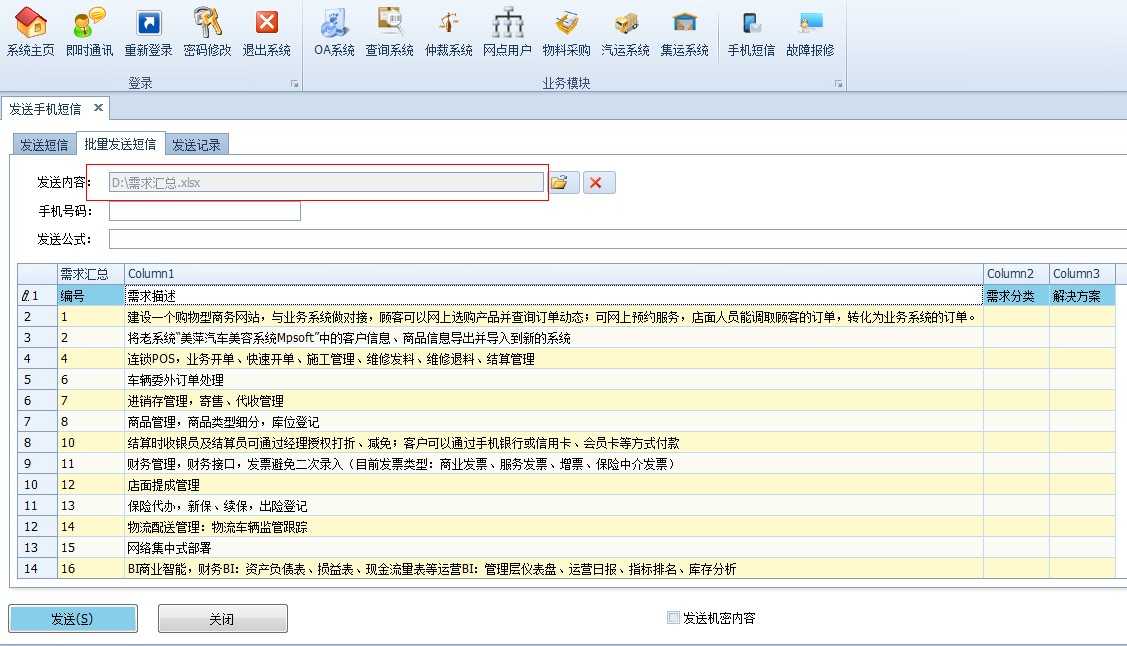Launch 即时通讯 instant messaging
The height and width of the screenshot is (646, 1127).
coord(89,32)
